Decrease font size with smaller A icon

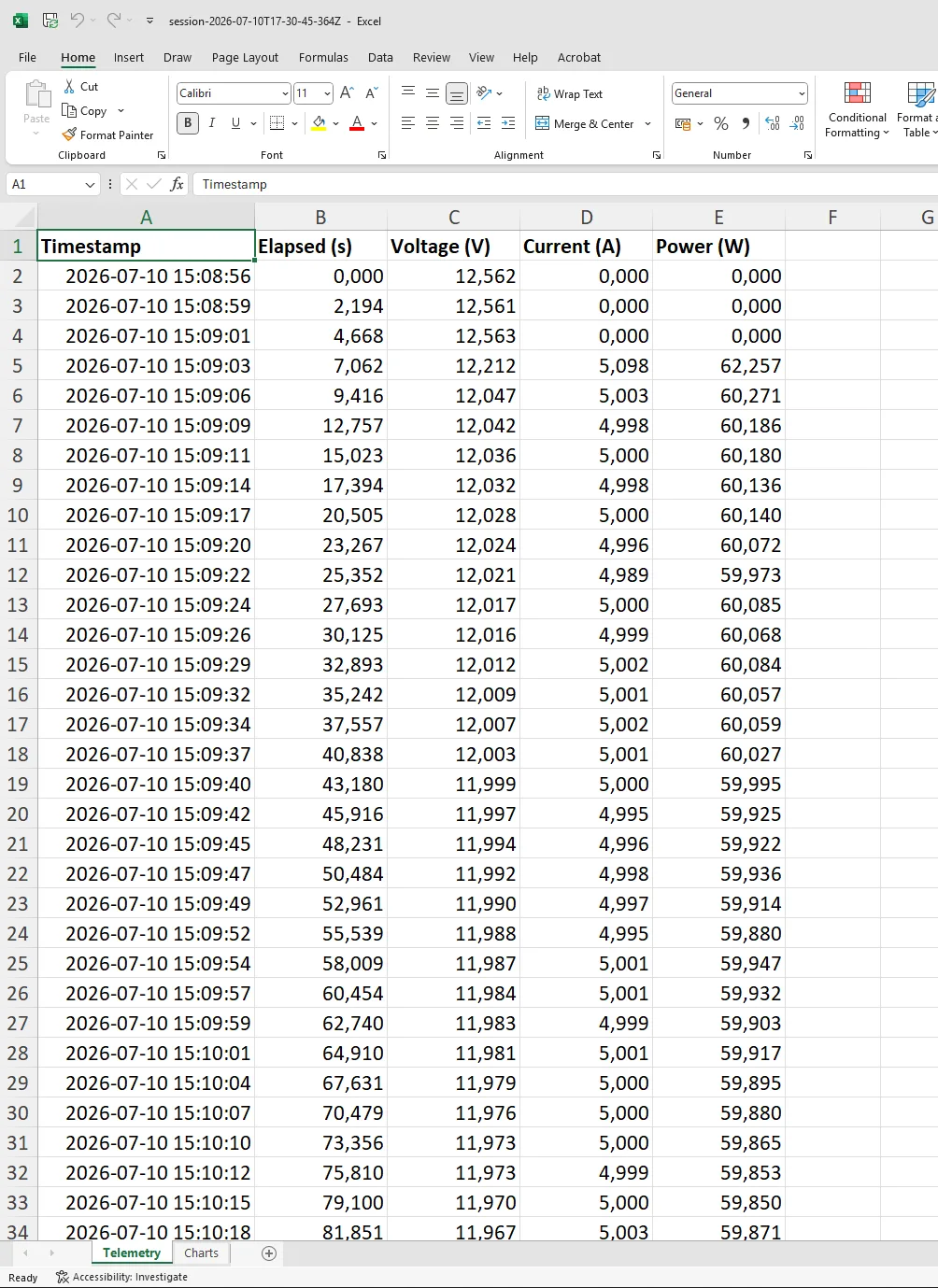[x=371, y=92]
